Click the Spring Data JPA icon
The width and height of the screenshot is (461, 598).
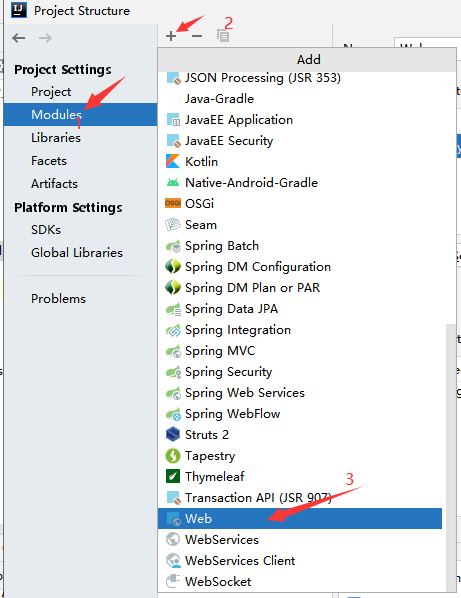(x=173, y=309)
